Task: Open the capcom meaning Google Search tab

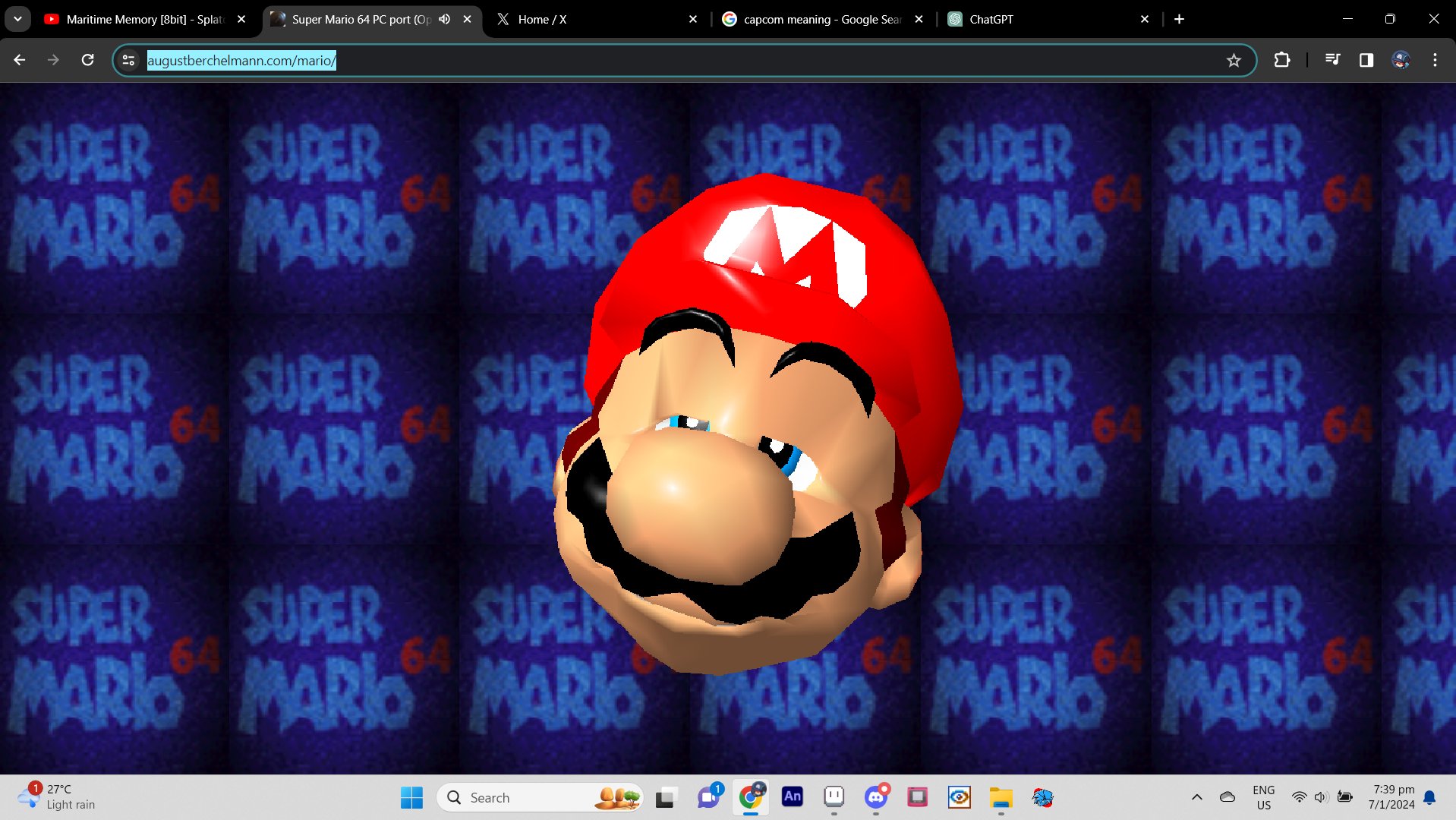Action: pyautogui.click(x=822, y=19)
